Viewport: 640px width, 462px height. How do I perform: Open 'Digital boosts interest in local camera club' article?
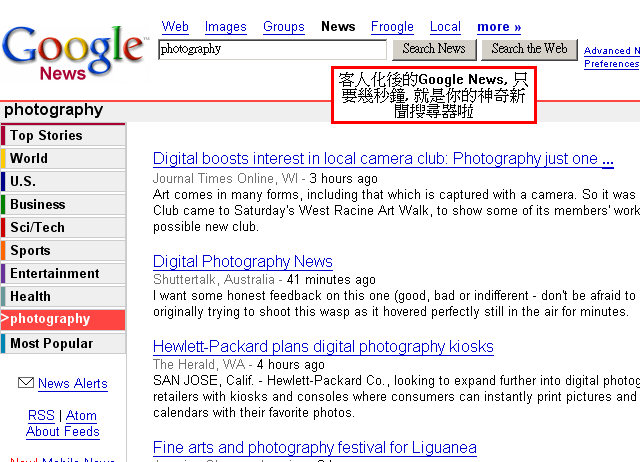(383, 158)
